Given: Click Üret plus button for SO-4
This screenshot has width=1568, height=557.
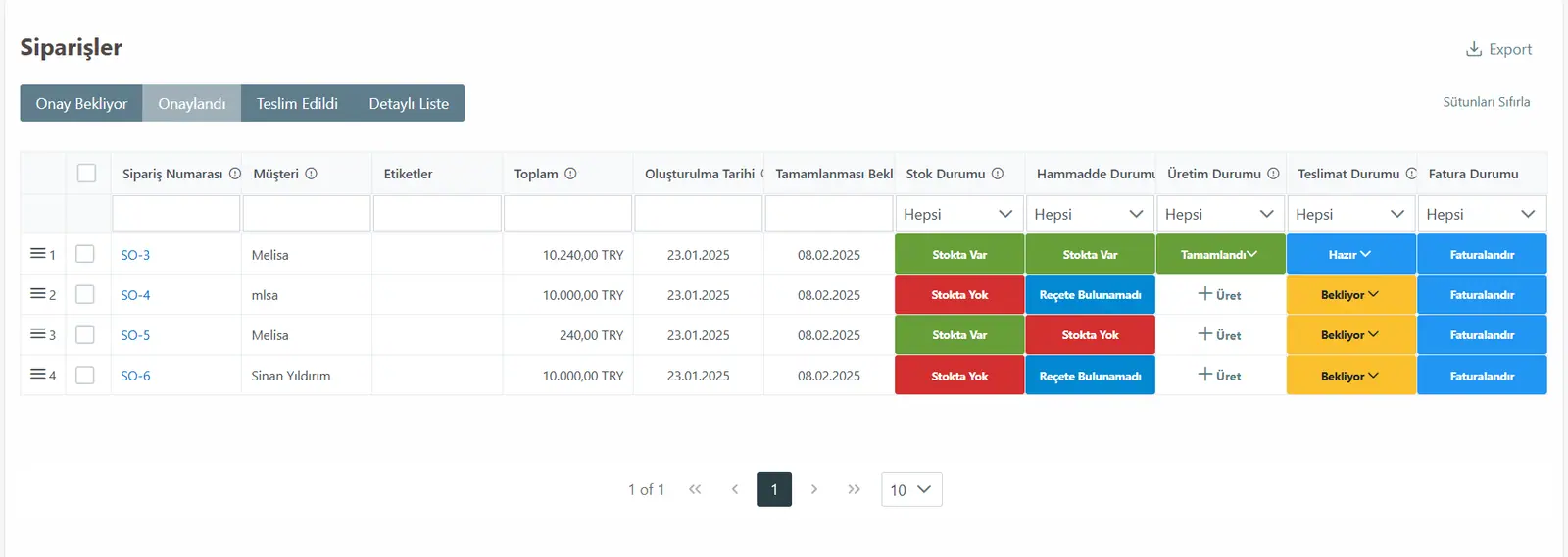Looking at the screenshot, I should 1219,294.
